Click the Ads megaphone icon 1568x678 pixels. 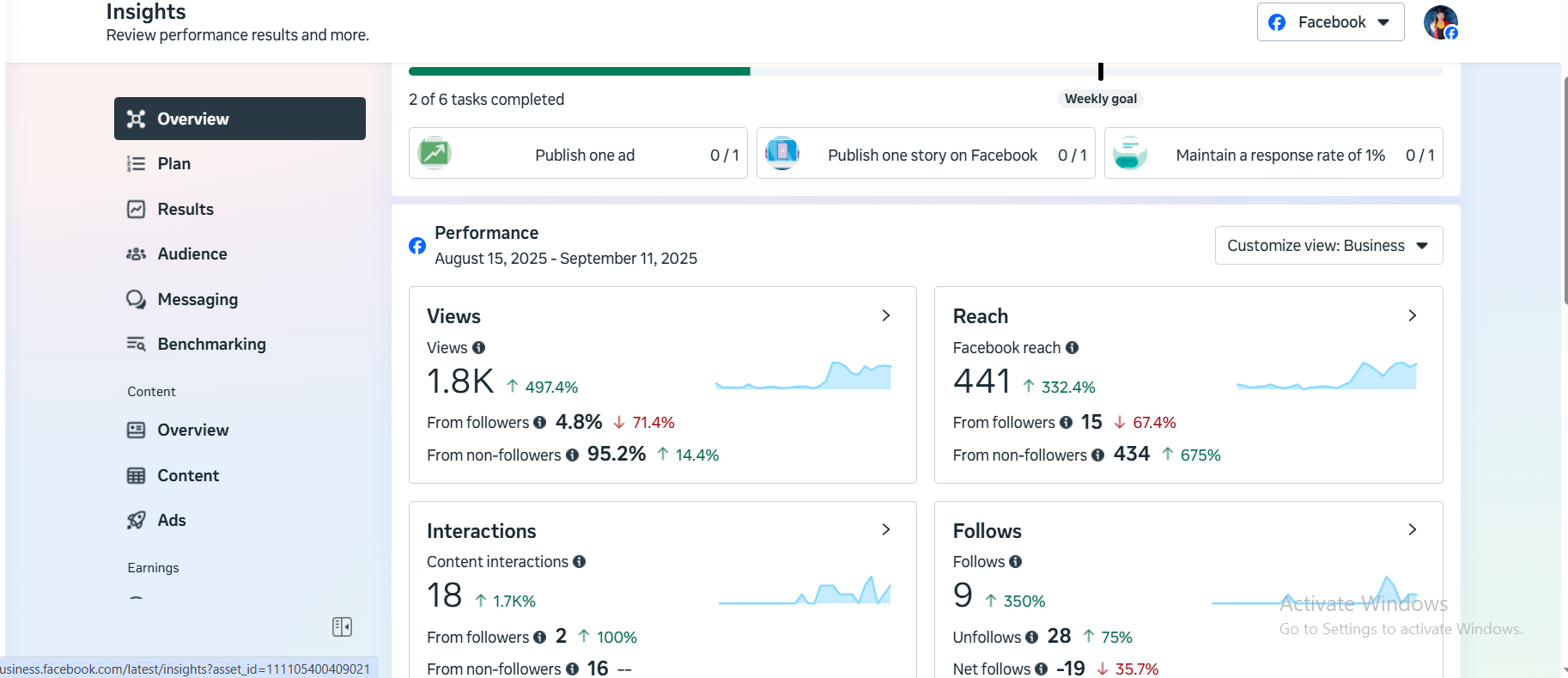pos(136,521)
